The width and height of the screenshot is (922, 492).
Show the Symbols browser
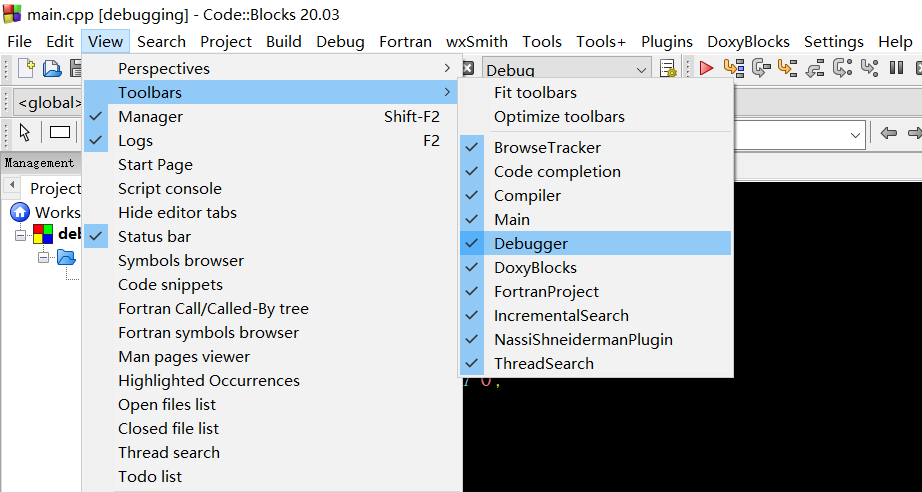pos(271,260)
